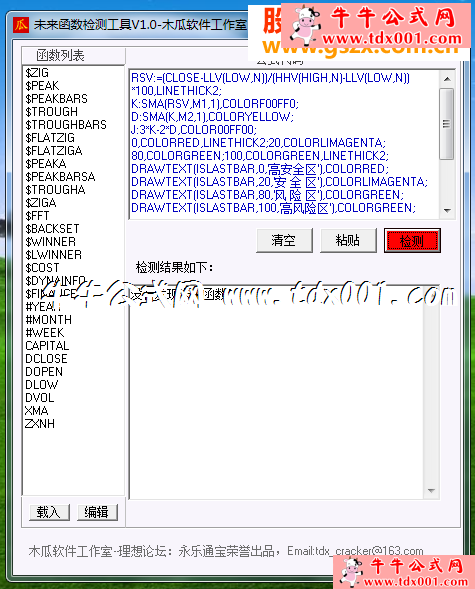Click the 粘贴 paste button

348,240
